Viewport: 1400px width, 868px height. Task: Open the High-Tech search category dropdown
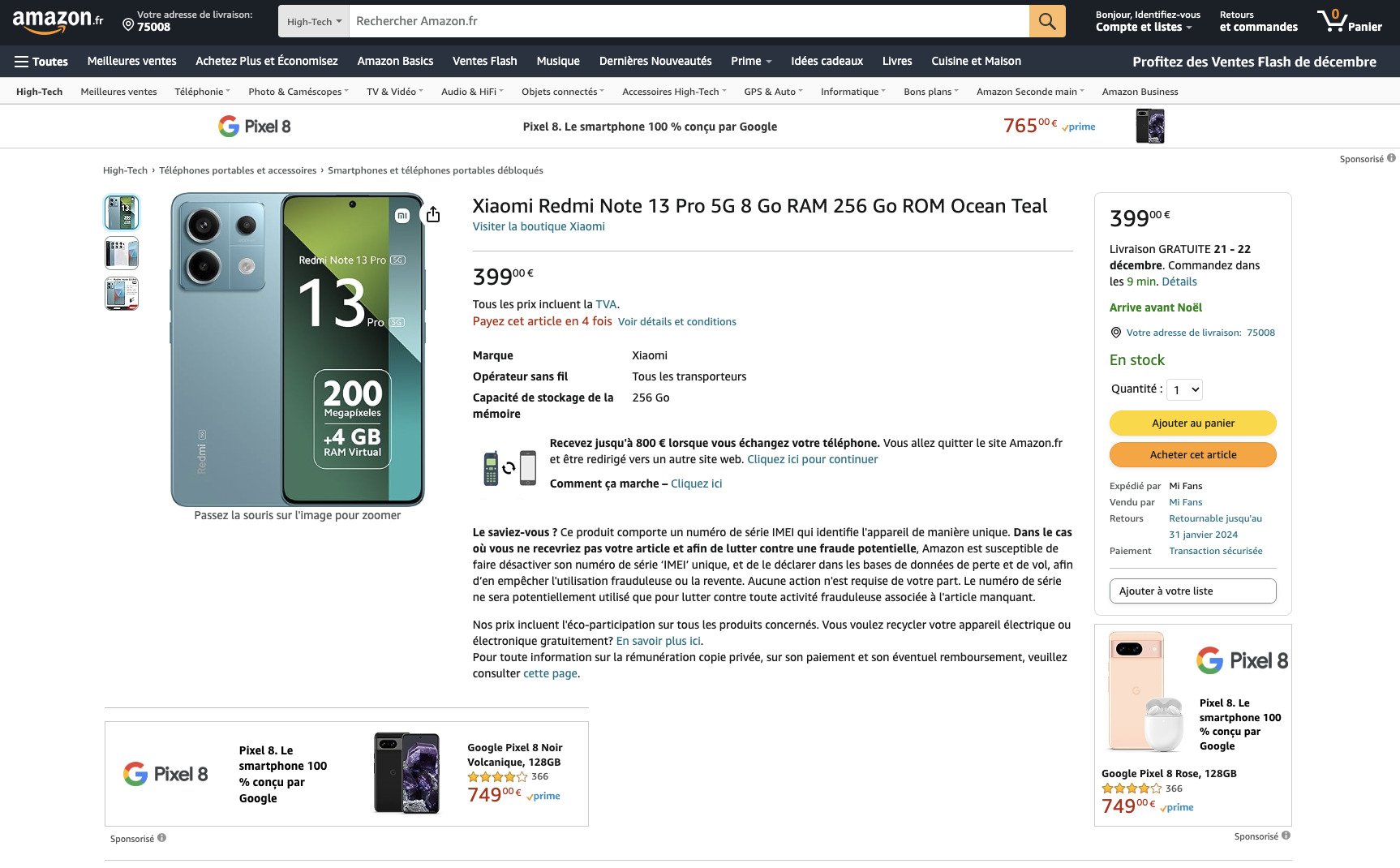coord(314,21)
